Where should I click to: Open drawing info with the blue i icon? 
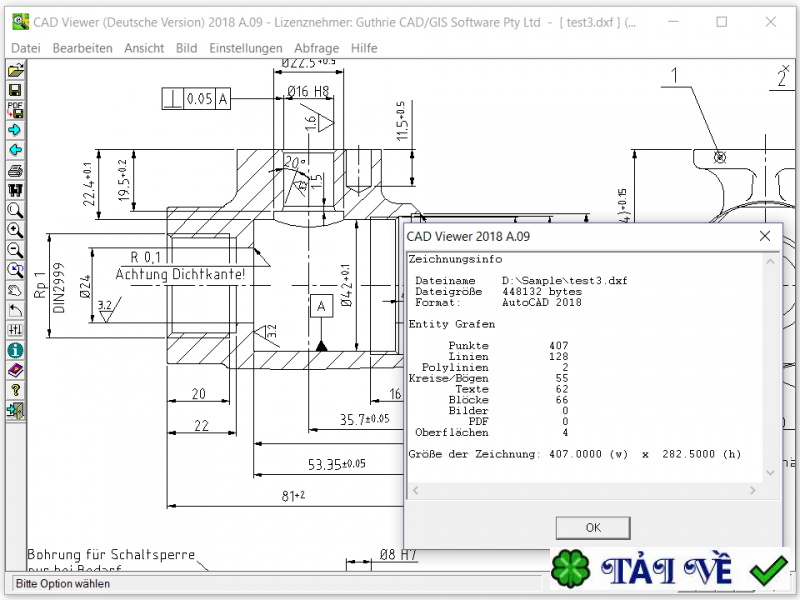[x=13, y=352]
